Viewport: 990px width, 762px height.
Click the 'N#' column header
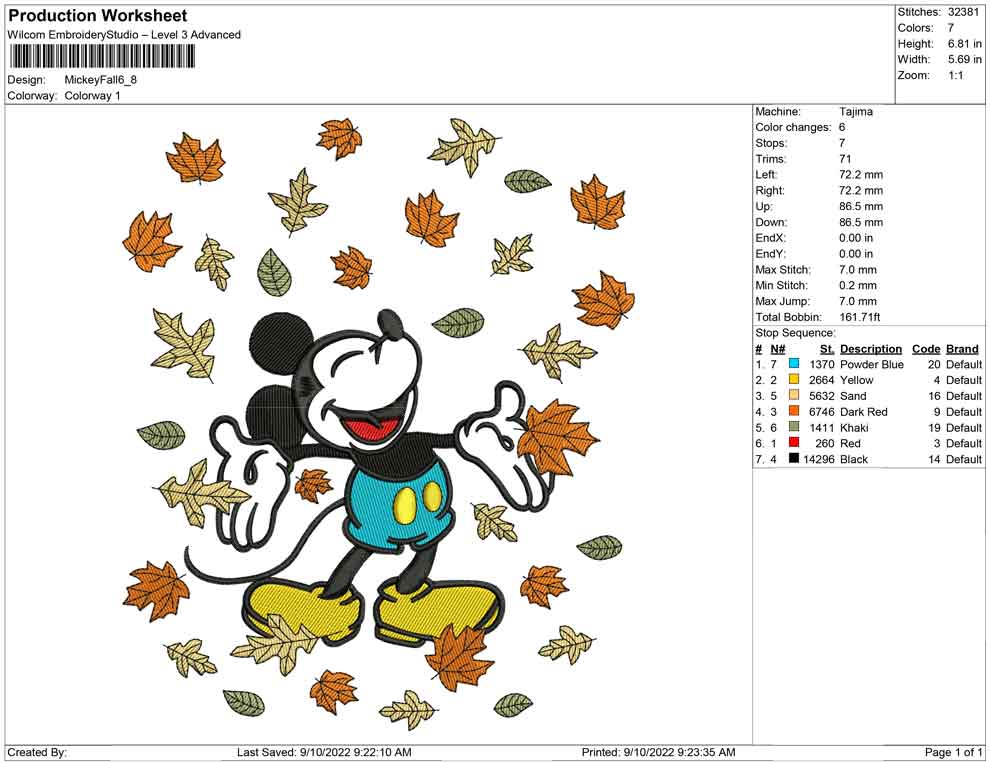click(x=777, y=349)
